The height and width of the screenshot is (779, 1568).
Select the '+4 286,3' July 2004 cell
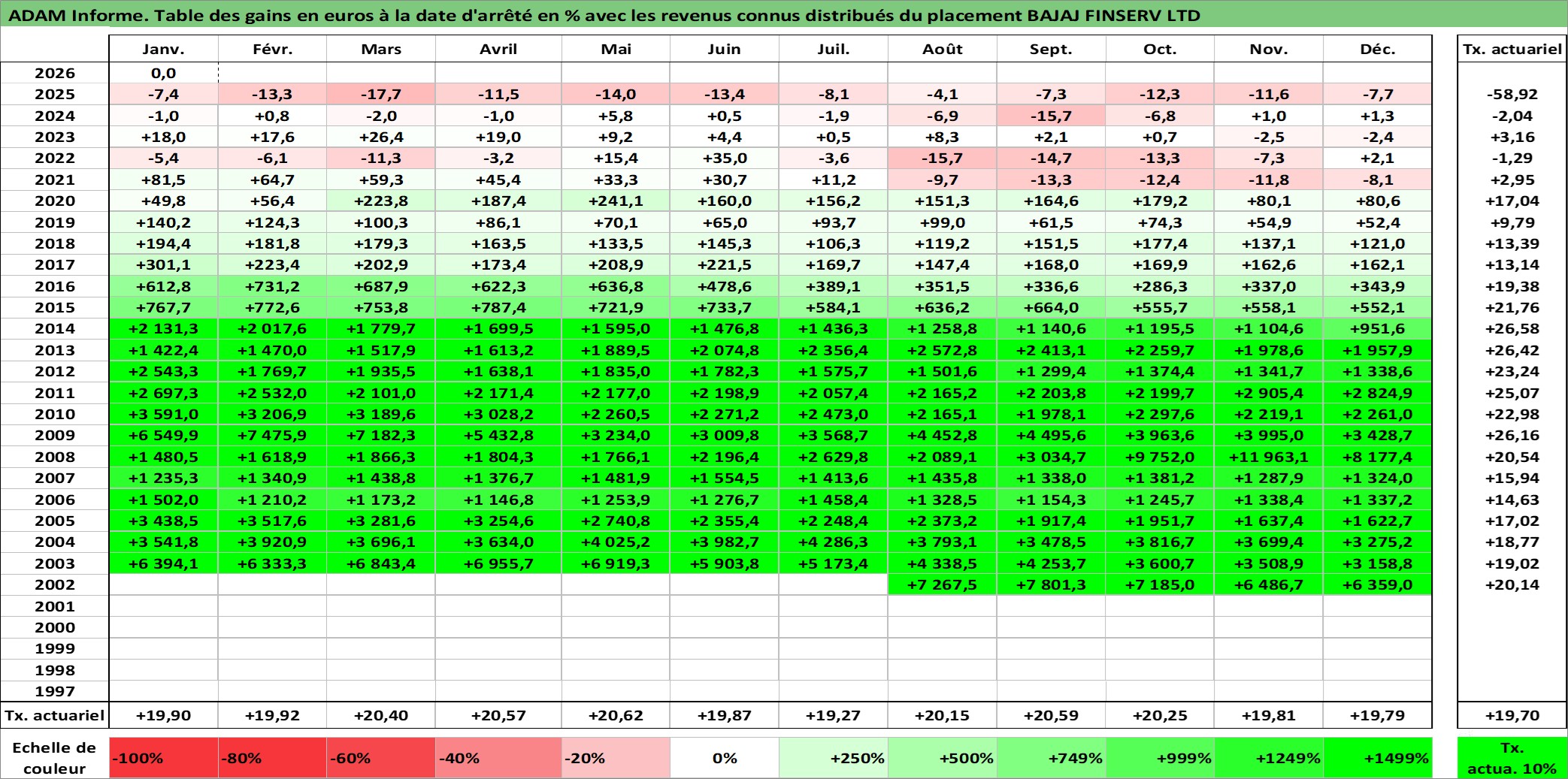(x=834, y=542)
